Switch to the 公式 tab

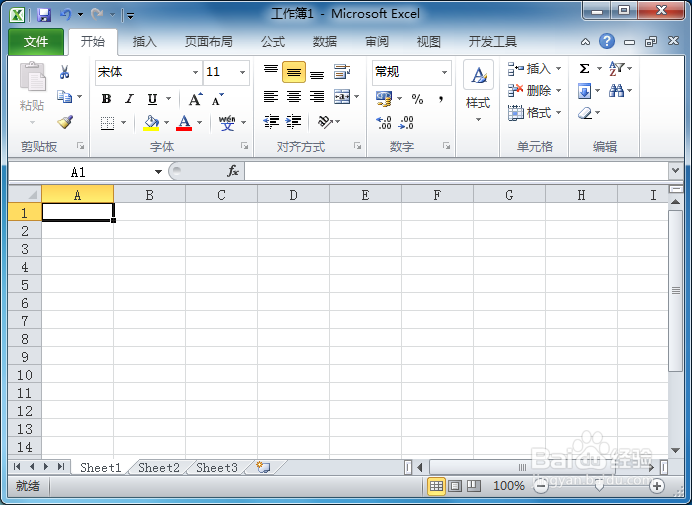coord(273,42)
